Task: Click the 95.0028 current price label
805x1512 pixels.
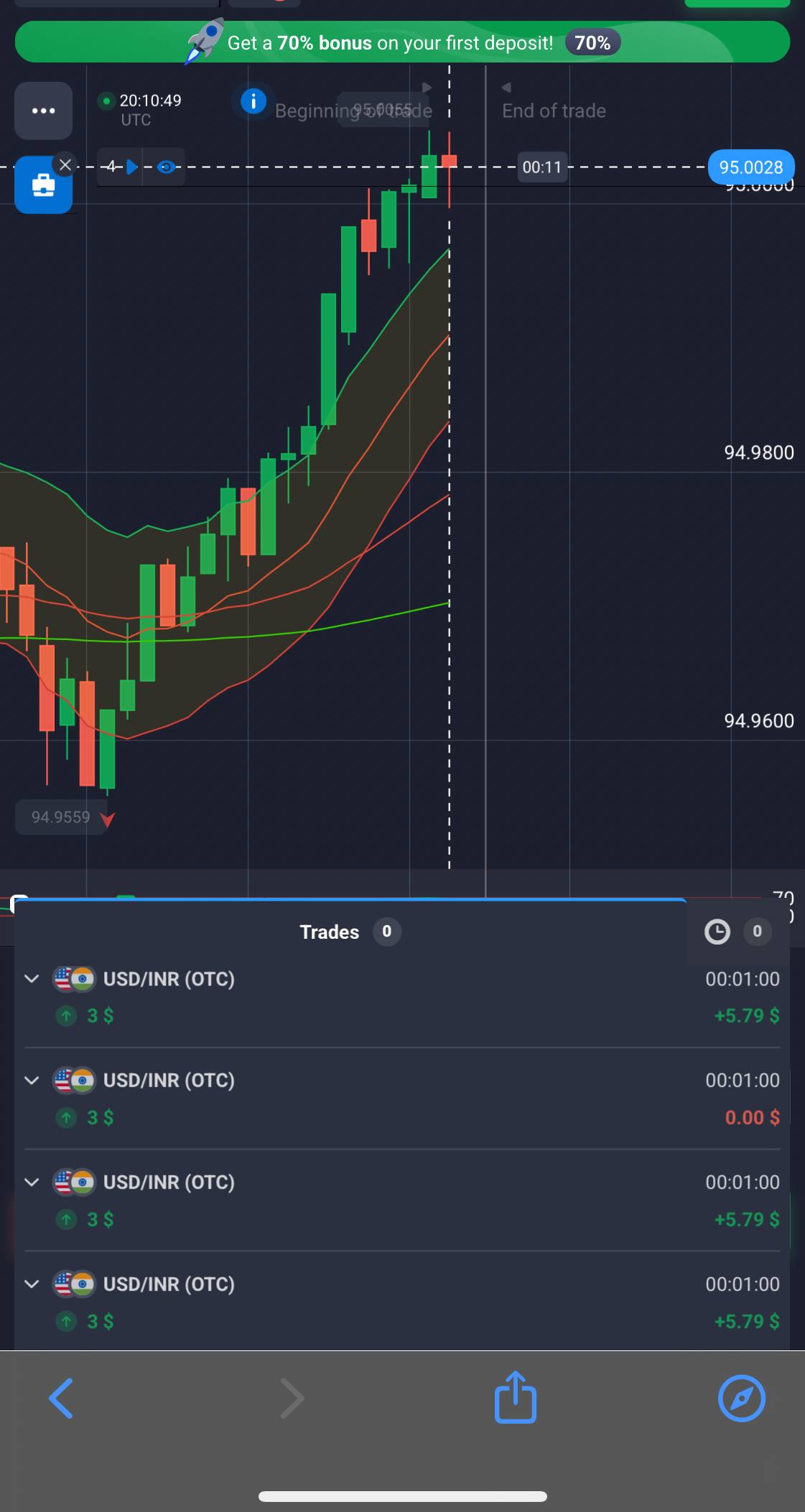Action: [x=750, y=167]
